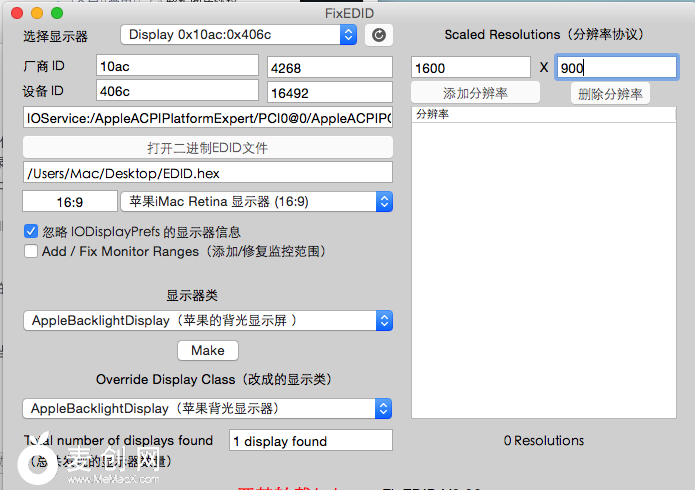The height and width of the screenshot is (490, 695).
Task: Click the 16:9 aspect ratio field
Action: pos(69,202)
